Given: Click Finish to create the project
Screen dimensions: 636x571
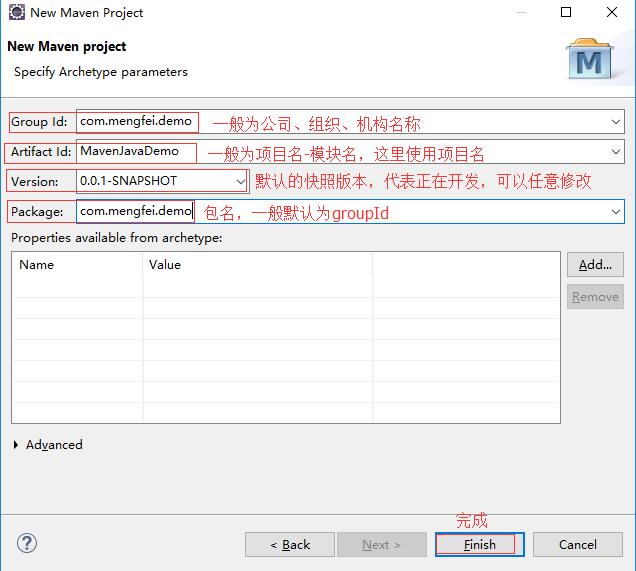Looking at the screenshot, I should (479, 544).
